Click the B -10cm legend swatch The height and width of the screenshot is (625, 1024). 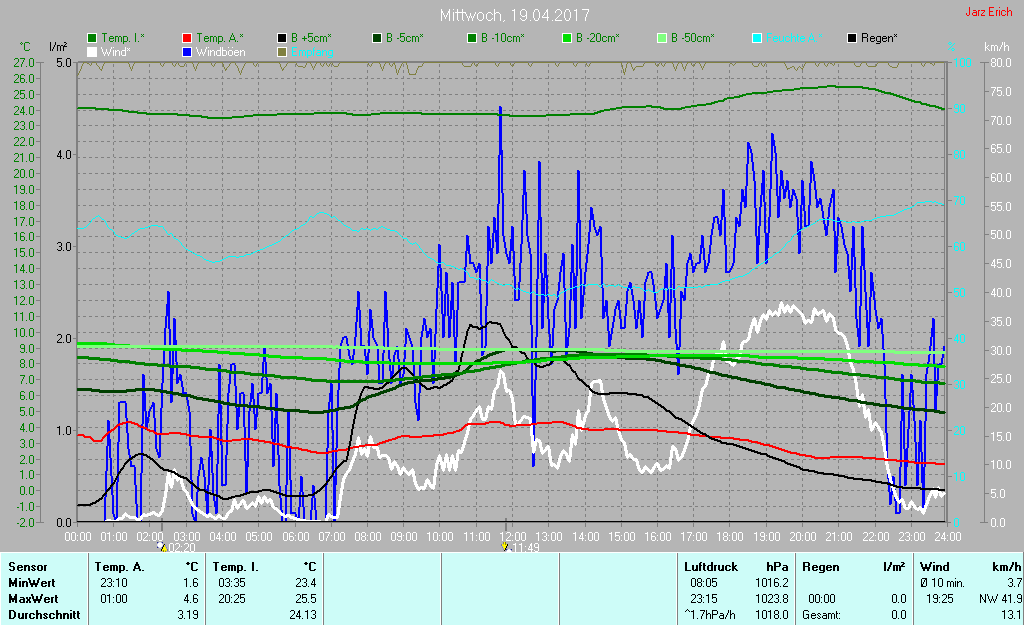(472, 38)
